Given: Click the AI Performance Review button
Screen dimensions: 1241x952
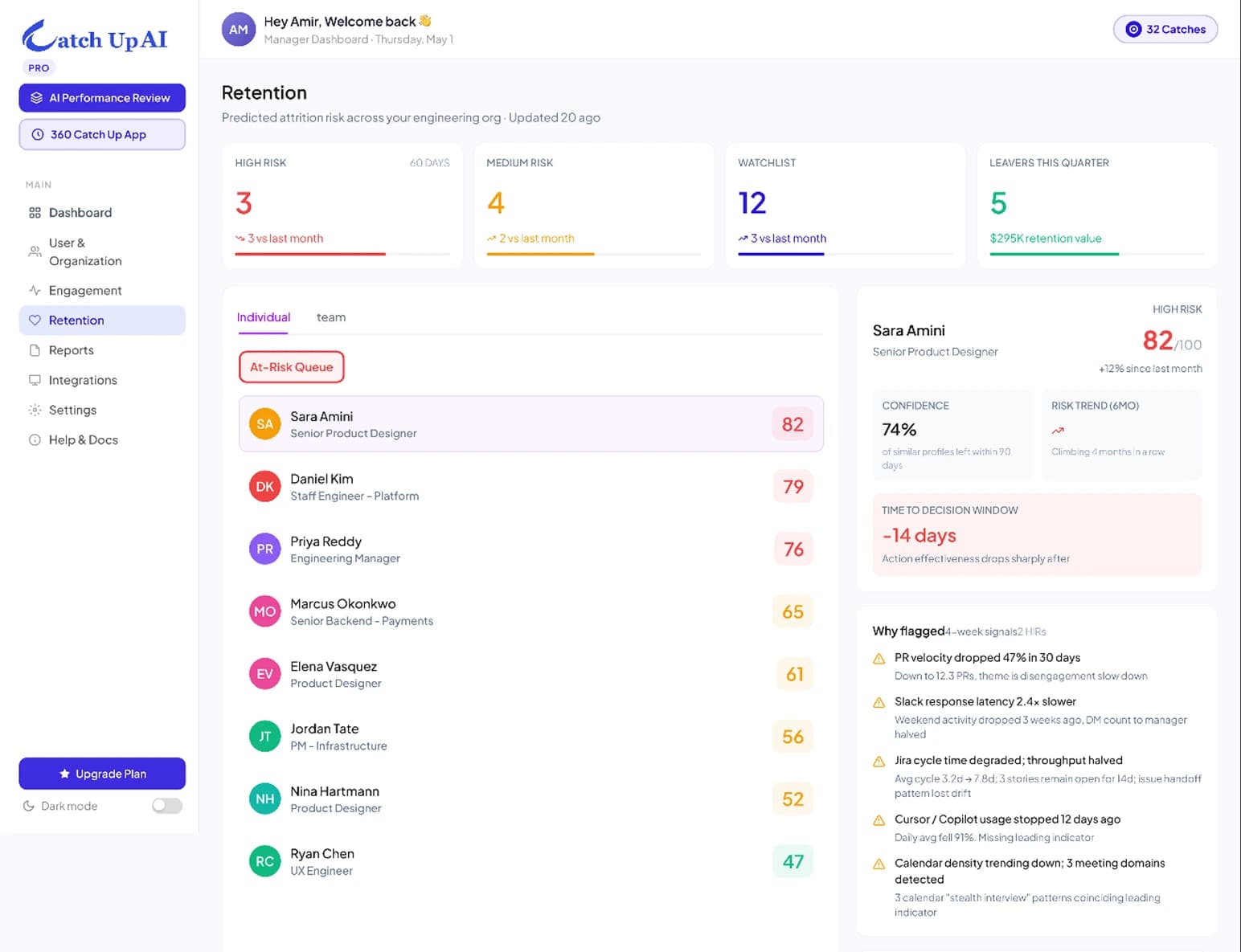Looking at the screenshot, I should coord(102,98).
